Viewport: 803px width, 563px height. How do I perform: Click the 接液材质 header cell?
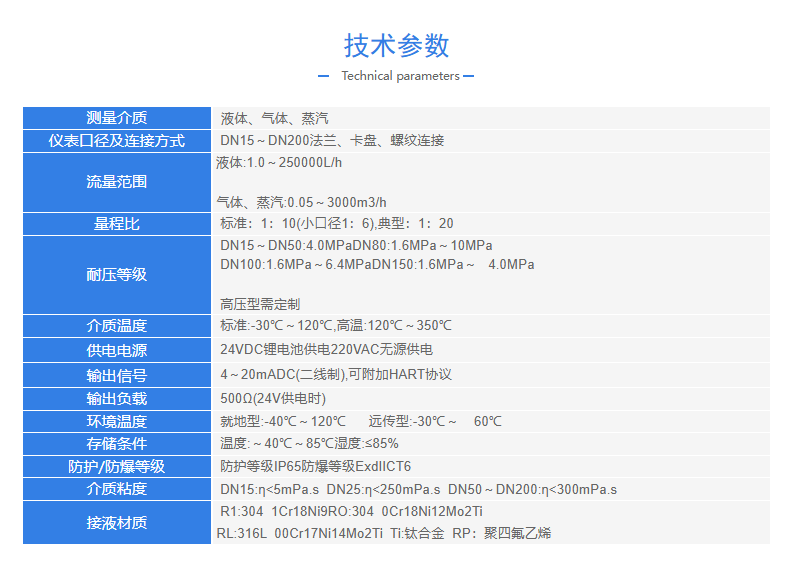click(x=117, y=523)
